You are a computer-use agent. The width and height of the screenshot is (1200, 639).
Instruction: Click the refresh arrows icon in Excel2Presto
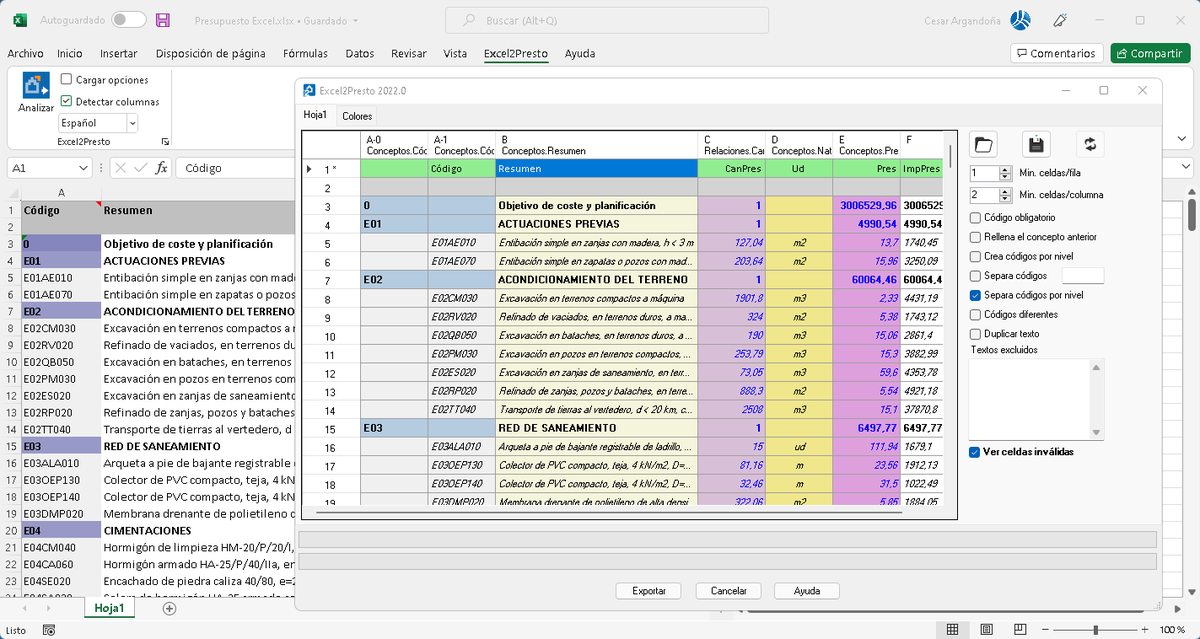click(1090, 144)
